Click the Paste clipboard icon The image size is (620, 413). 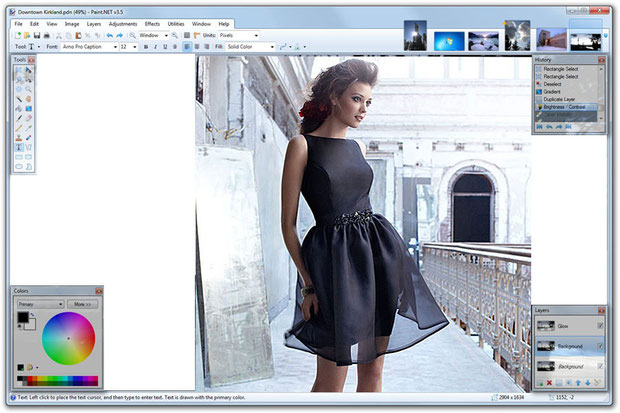click(x=78, y=36)
